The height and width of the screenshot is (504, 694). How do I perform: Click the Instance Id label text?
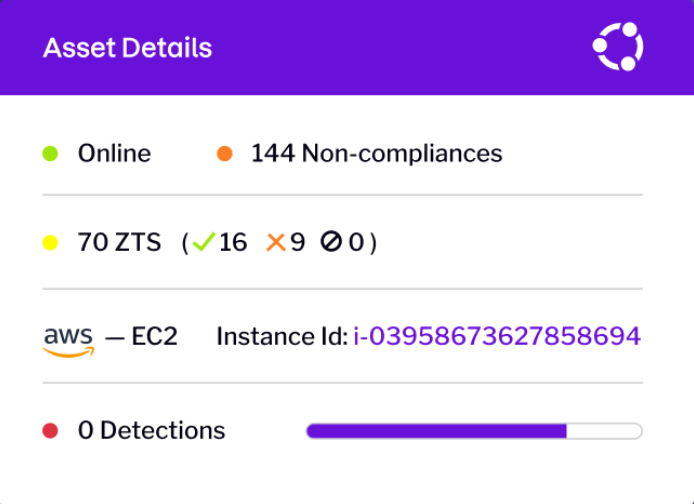[x=282, y=336]
